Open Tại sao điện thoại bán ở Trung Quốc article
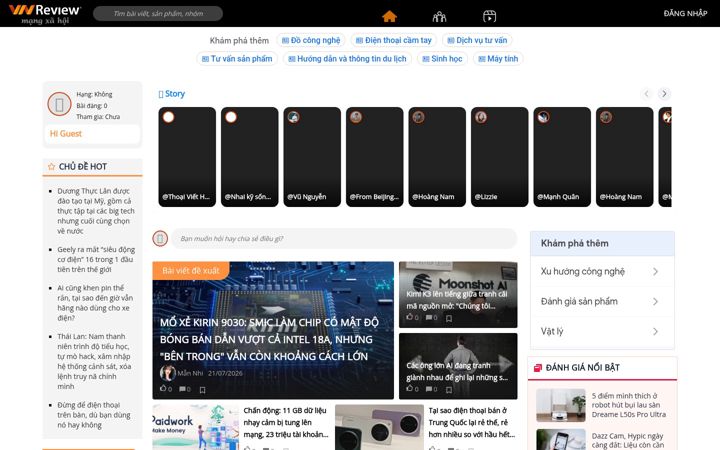 coord(472,422)
